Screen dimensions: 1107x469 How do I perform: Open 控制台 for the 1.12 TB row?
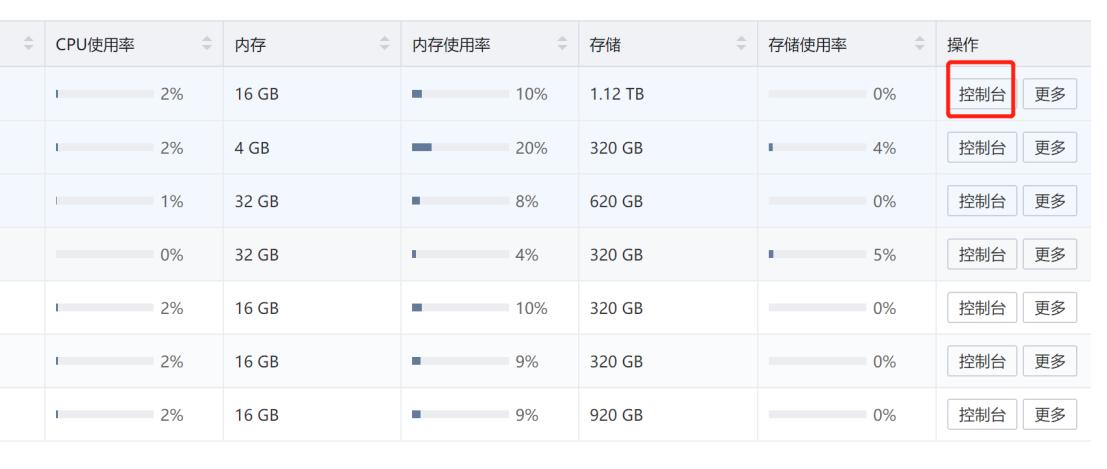tap(982, 95)
